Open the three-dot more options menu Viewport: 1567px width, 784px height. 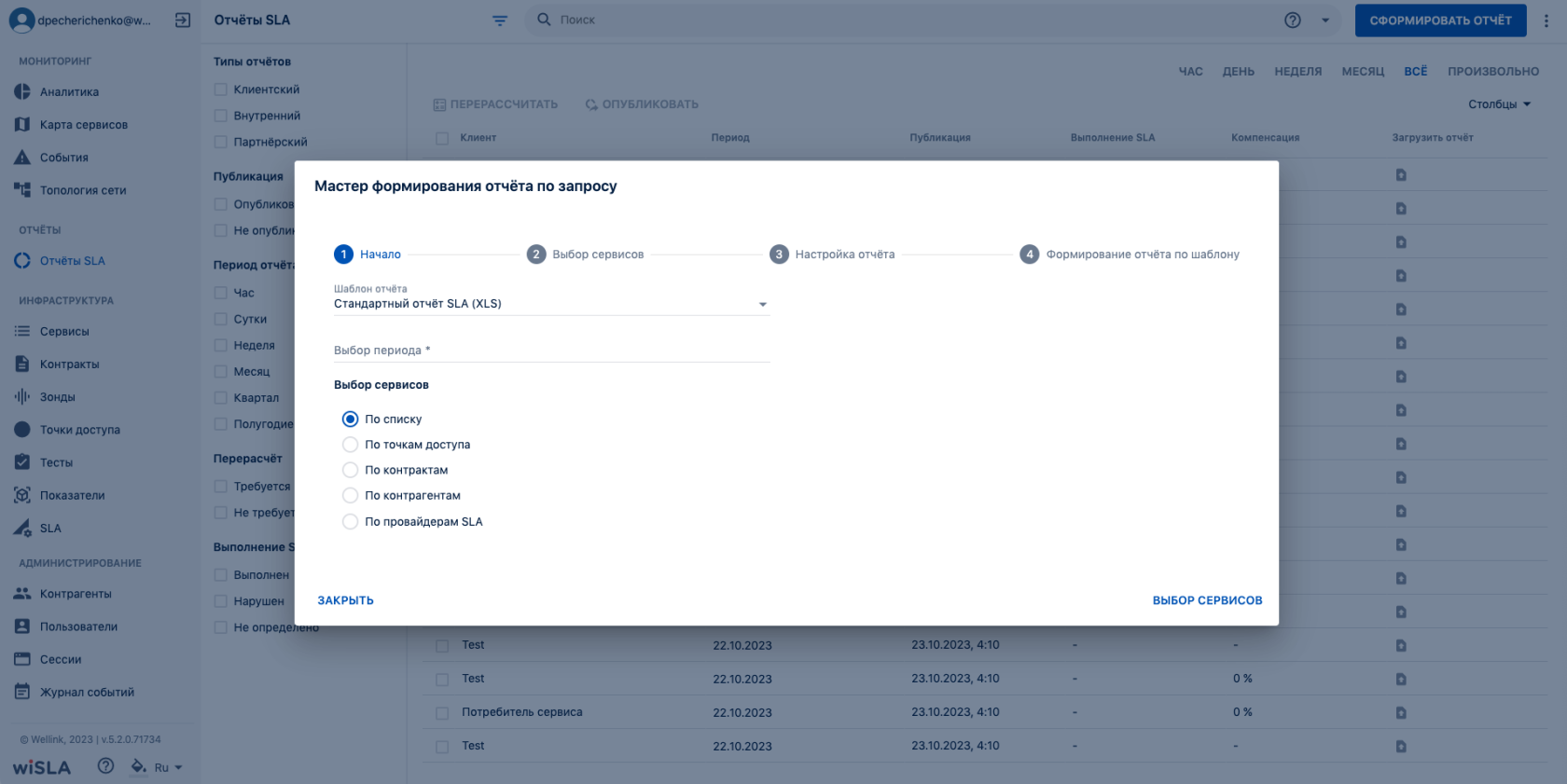[1546, 21]
